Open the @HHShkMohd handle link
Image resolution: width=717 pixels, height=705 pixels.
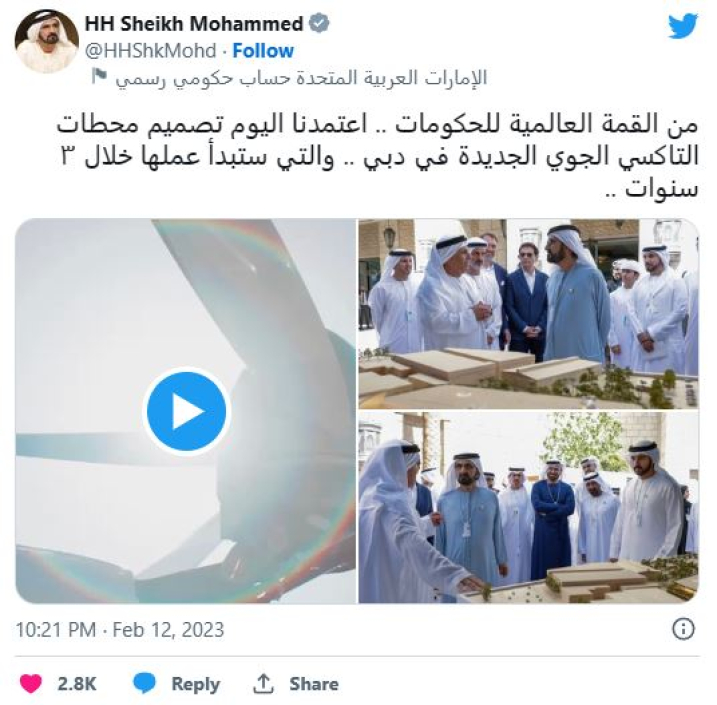point(151,51)
